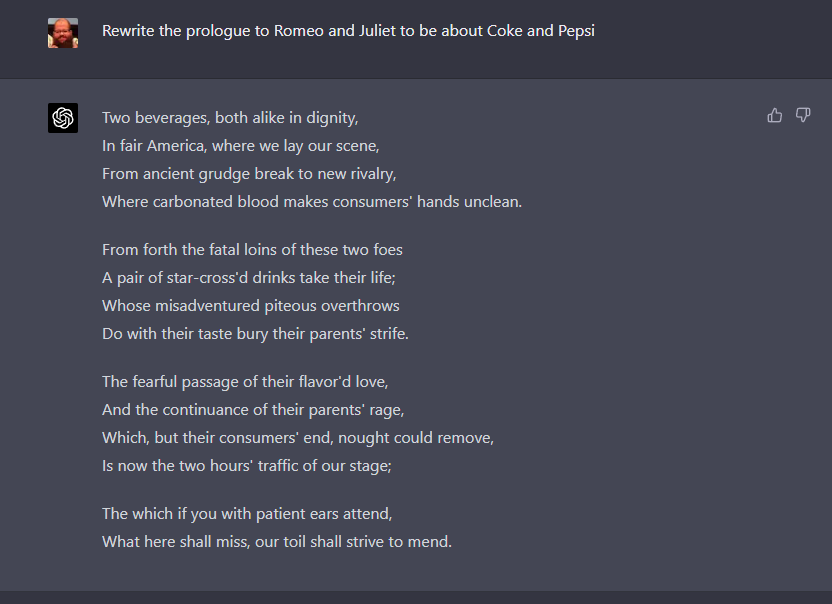
Task: Click the ChatGPT logo avatar
Action: (x=63, y=118)
